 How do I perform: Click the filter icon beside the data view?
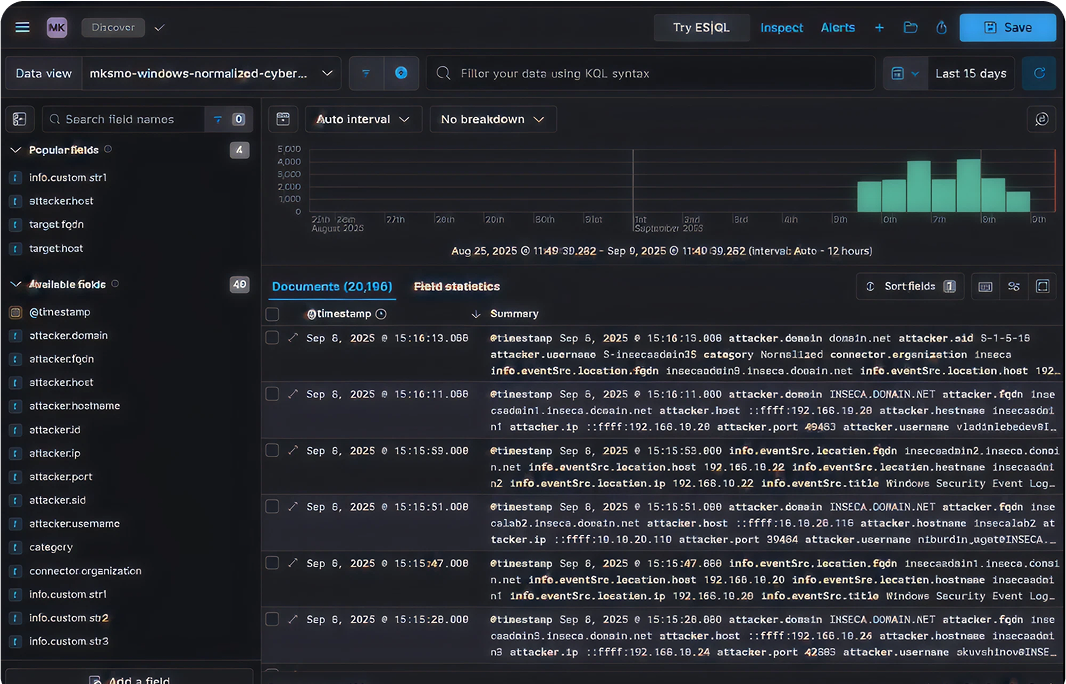coord(366,73)
